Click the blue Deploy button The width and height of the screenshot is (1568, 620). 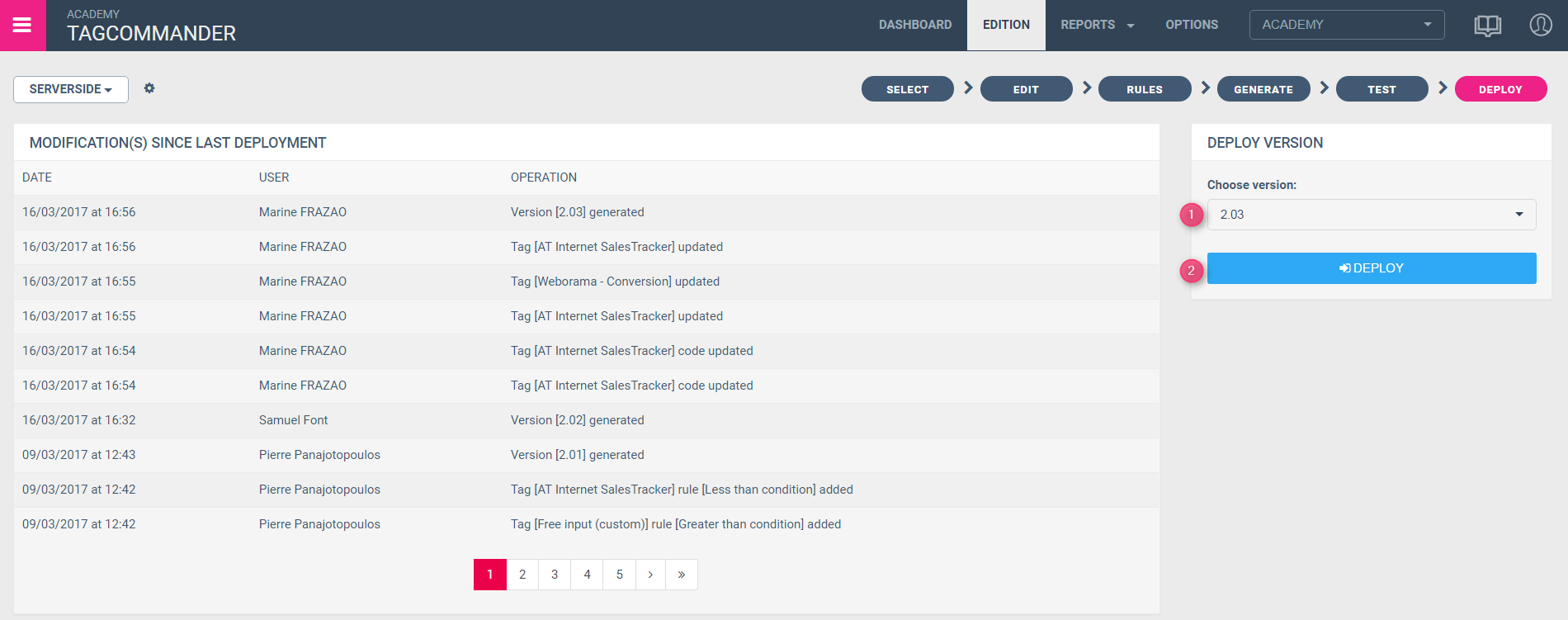point(1371,268)
